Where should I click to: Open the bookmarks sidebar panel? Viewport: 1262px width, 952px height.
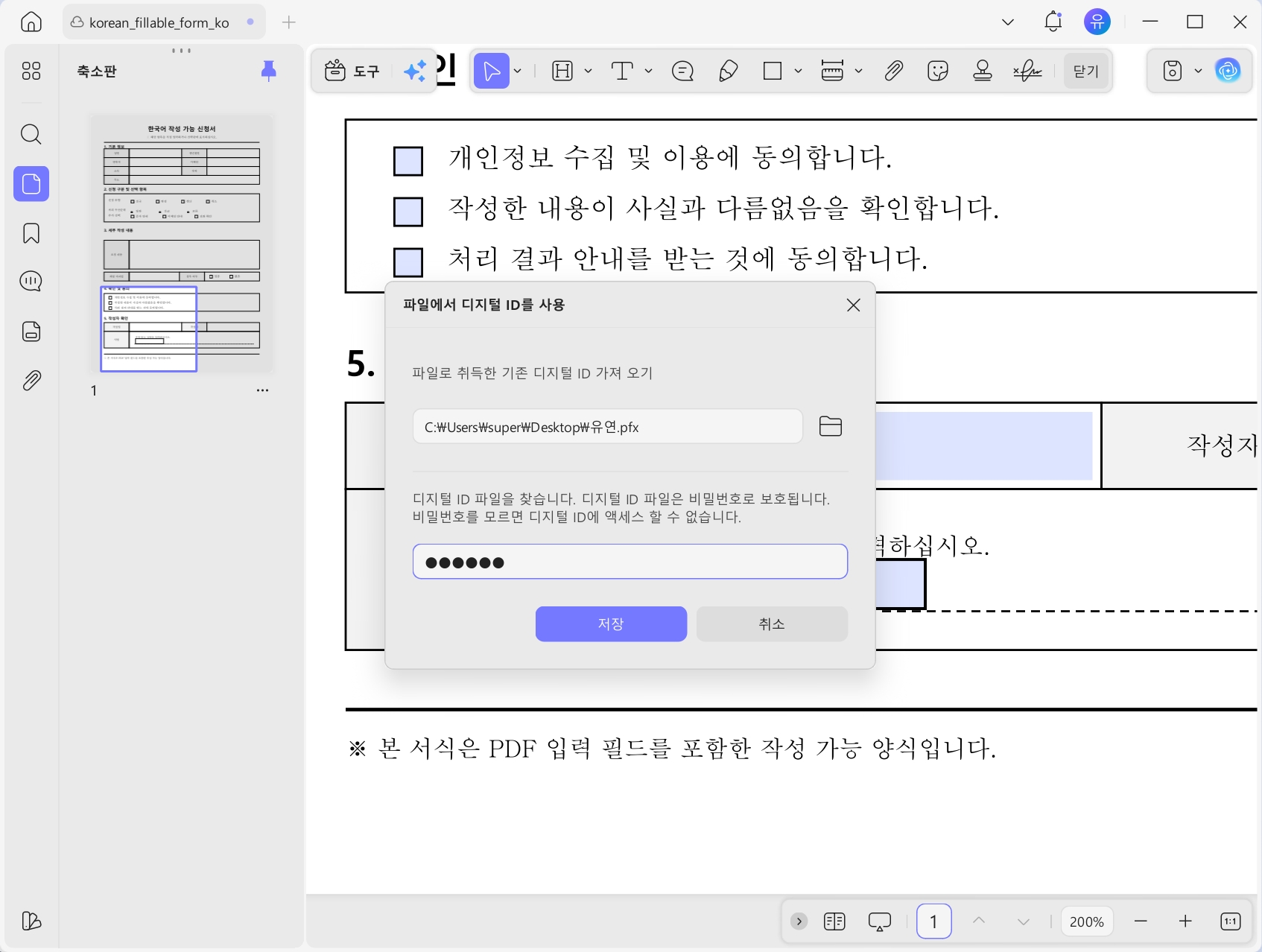[31, 233]
